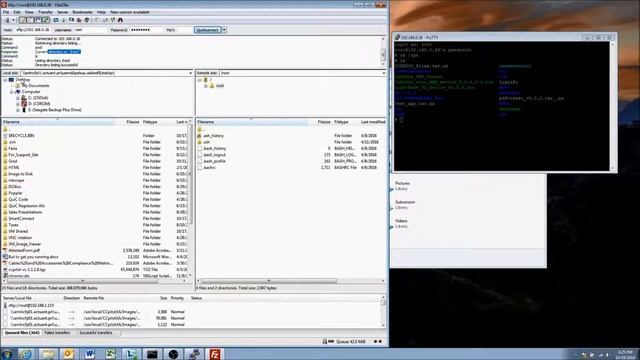Sort local list by Filetype column
This screenshot has height=360, width=640.
pyautogui.click(x=158, y=122)
